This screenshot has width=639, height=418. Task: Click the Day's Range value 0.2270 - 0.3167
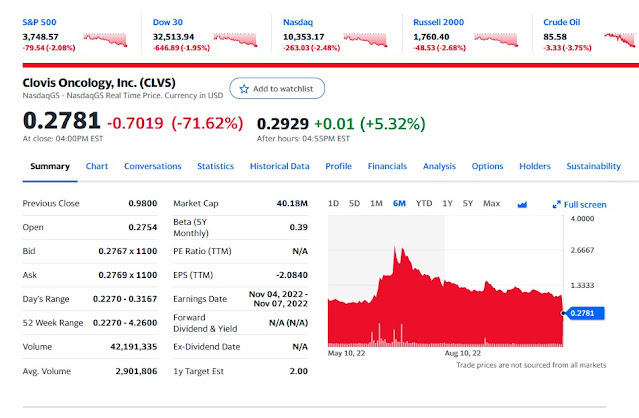[x=125, y=299]
